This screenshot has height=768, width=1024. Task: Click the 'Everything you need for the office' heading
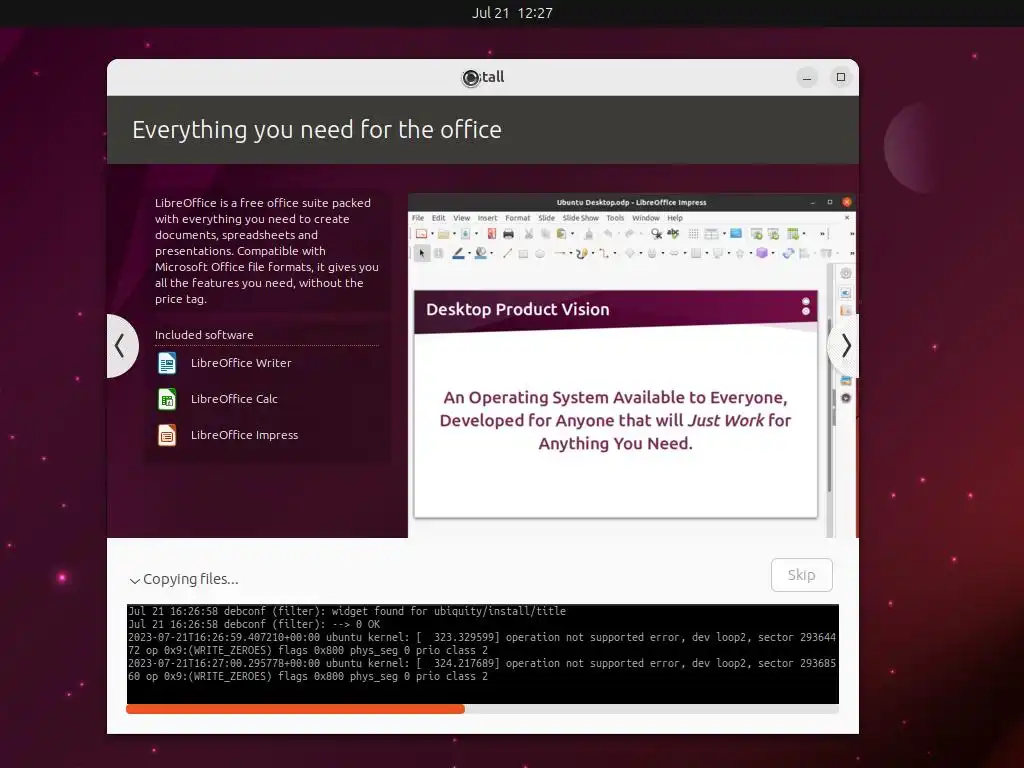[317, 130]
